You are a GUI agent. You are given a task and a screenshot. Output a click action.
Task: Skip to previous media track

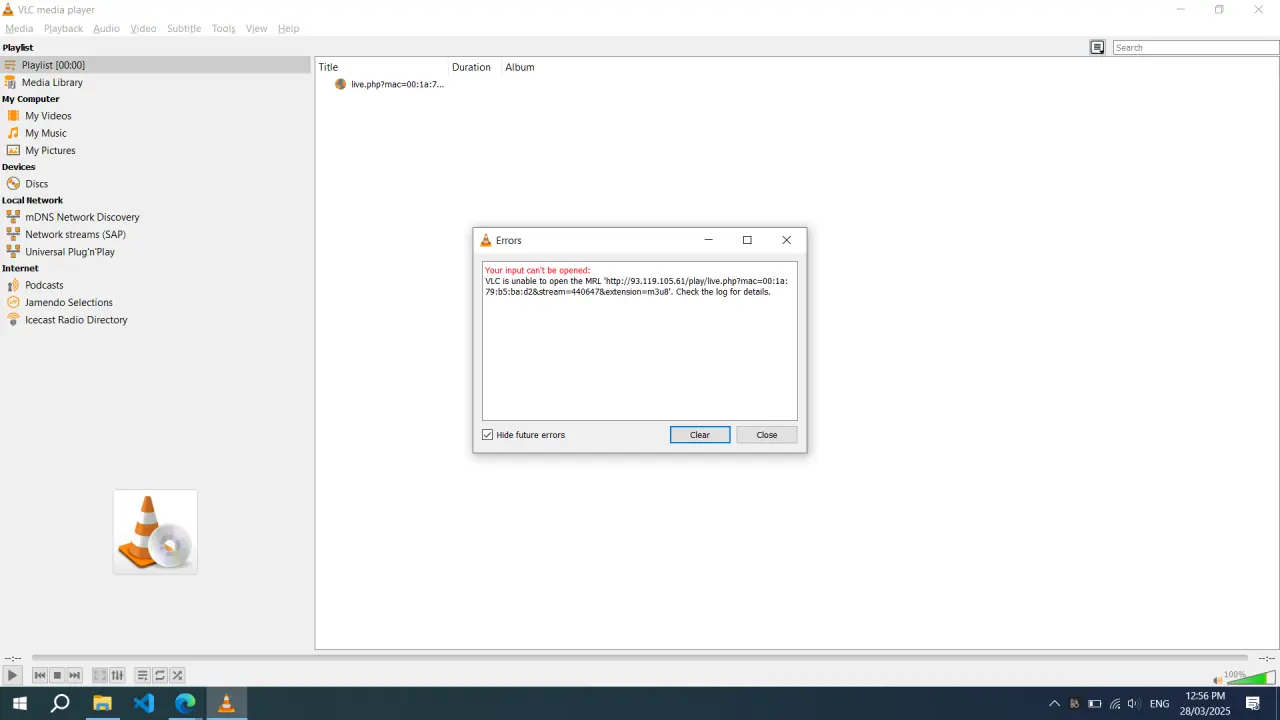[40, 676]
